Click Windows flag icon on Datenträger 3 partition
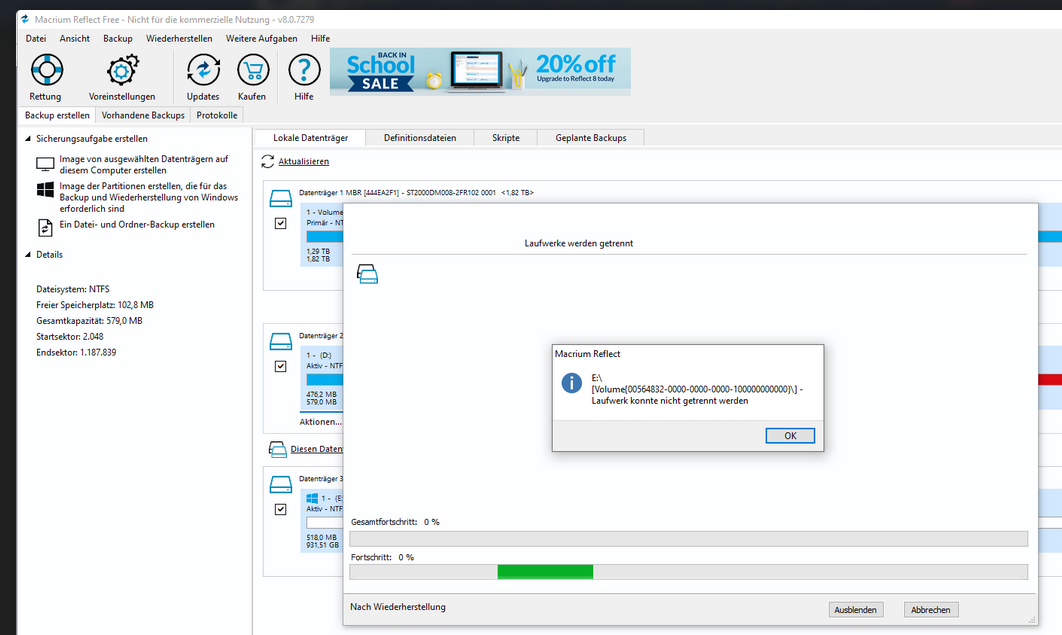1062x635 pixels. [312, 498]
